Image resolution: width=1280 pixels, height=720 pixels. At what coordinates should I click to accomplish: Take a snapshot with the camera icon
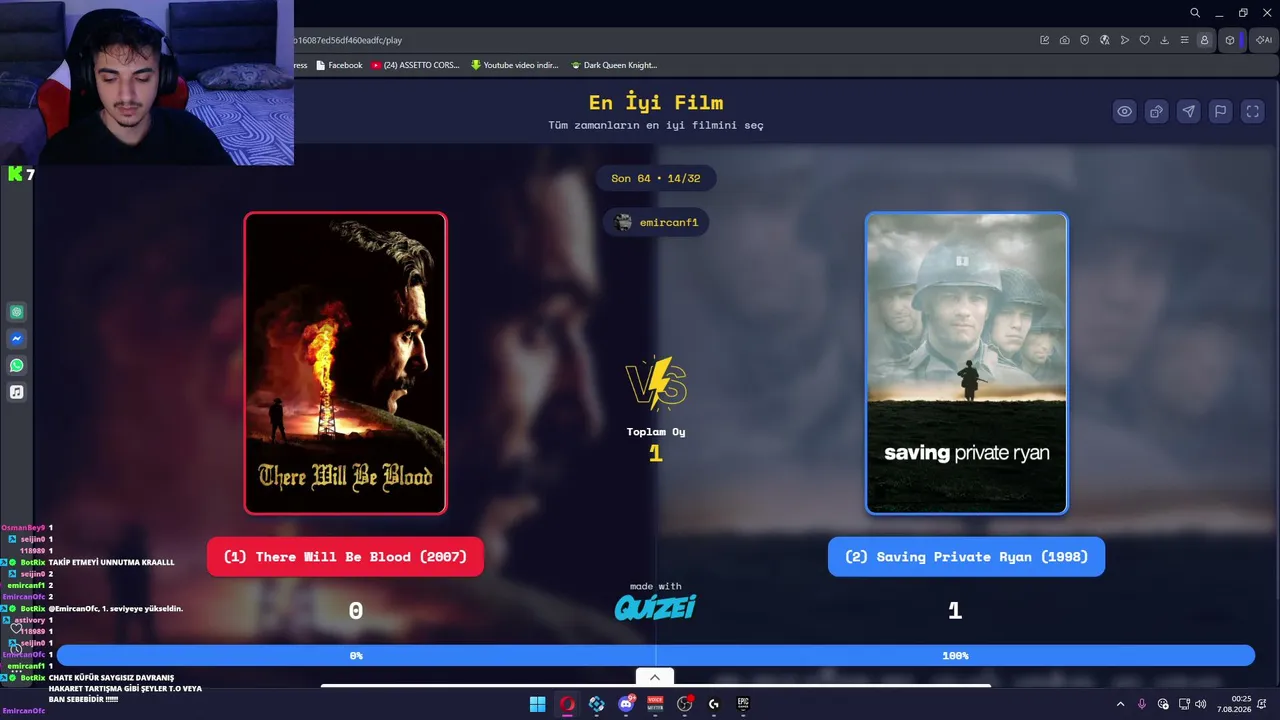pyautogui.click(x=1065, y=40)
